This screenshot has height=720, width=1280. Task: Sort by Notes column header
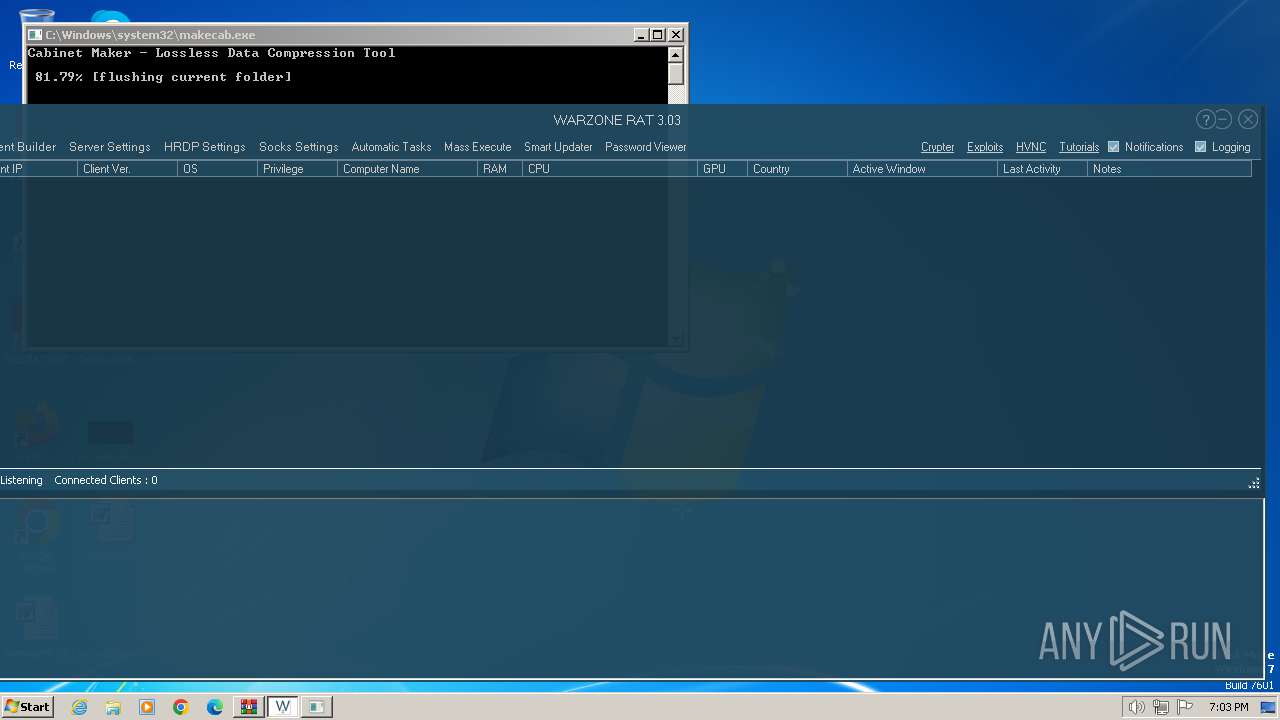pyautogui.click(x=1169, y=169)
